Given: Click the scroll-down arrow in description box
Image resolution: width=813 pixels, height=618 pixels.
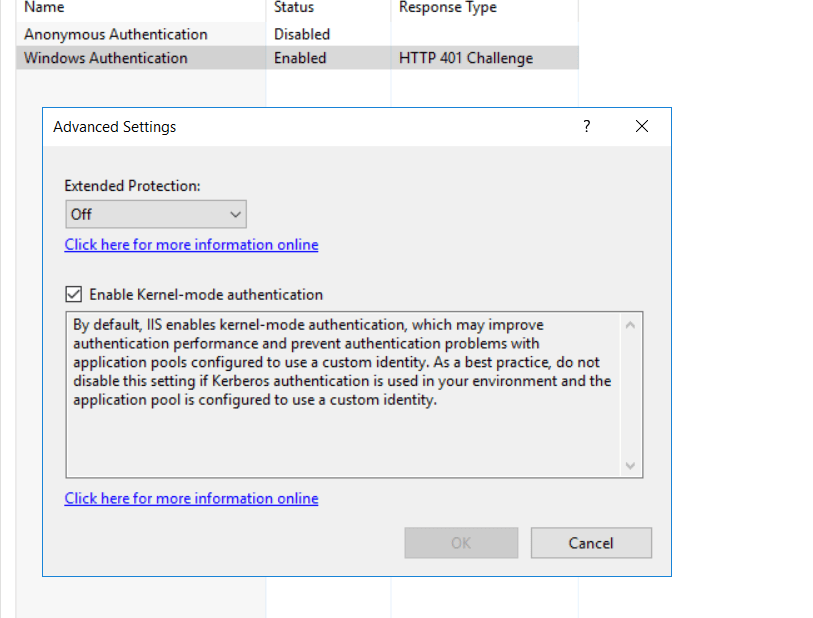Looking at the screenshot, I should pos(630,465).
